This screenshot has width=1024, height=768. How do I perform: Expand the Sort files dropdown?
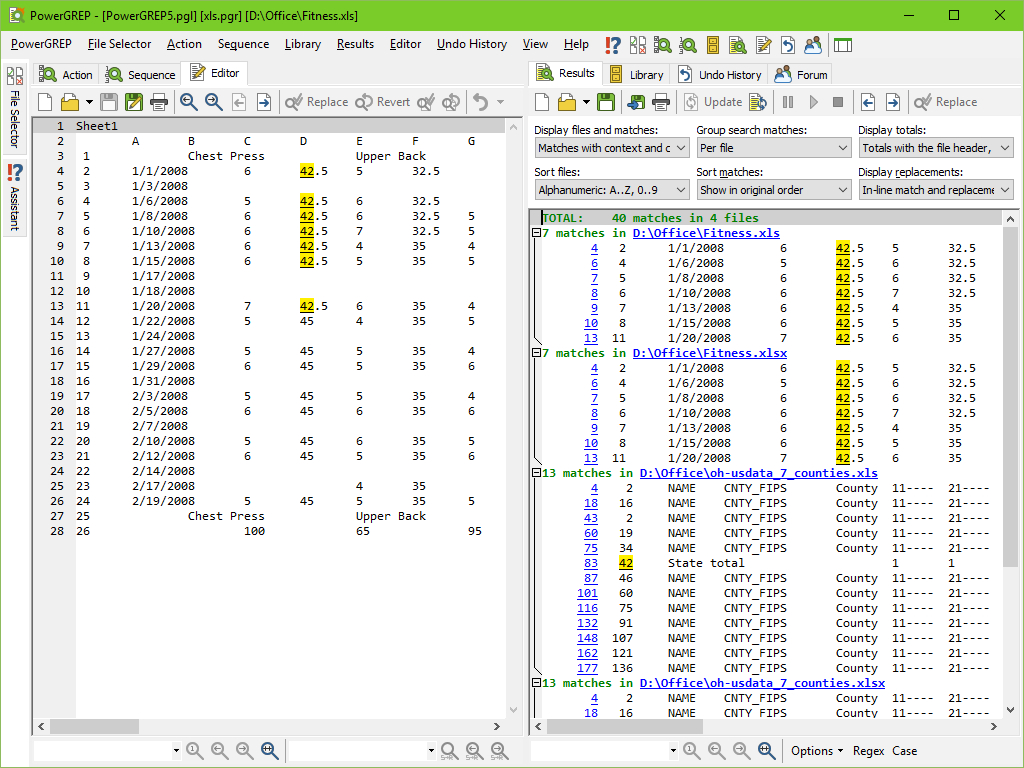pos(611,190)
